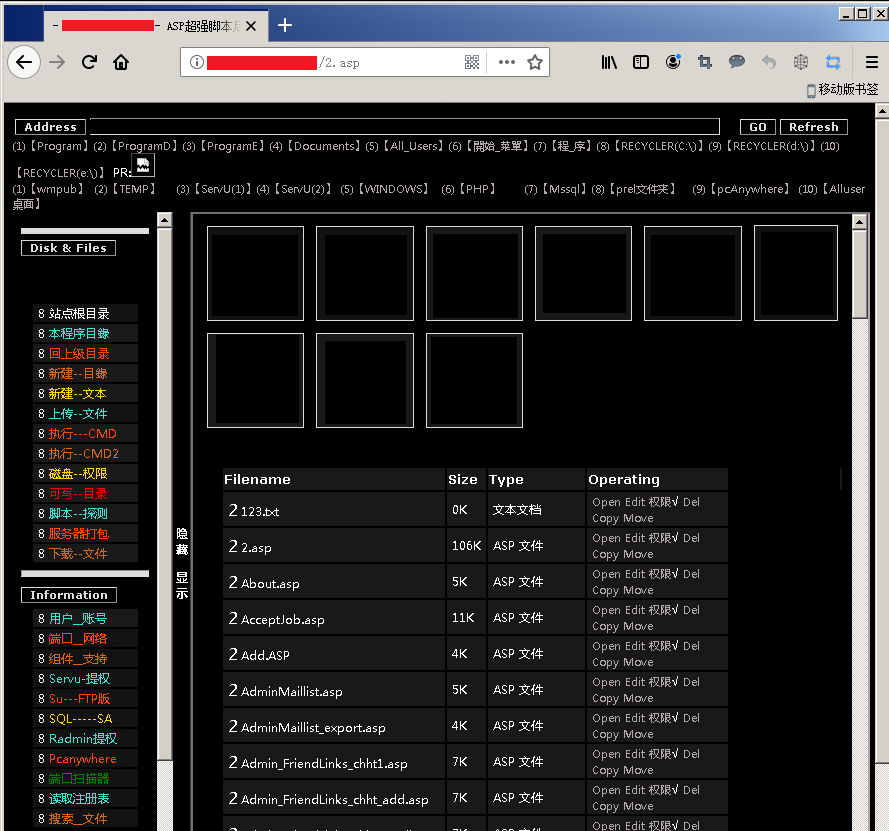Select Servu-提权 in the Information menu

point(79,679)
